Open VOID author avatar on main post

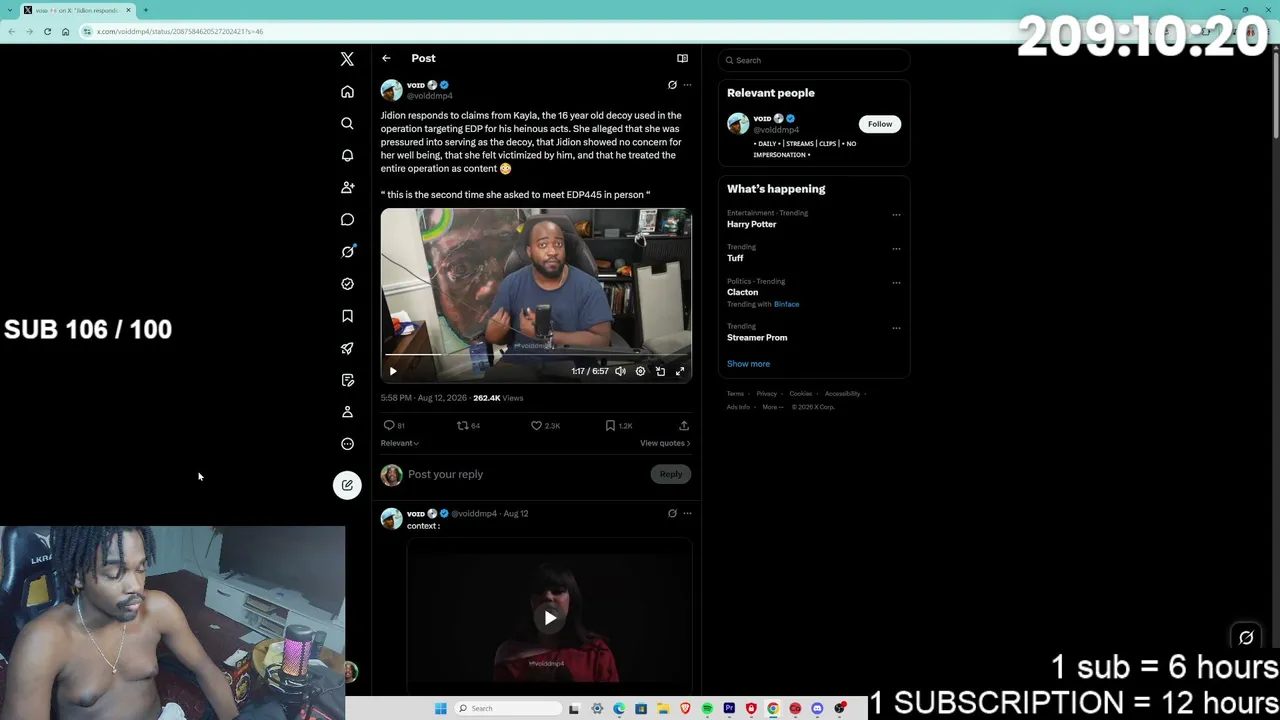pyautogui.click(x=391, y=90)
